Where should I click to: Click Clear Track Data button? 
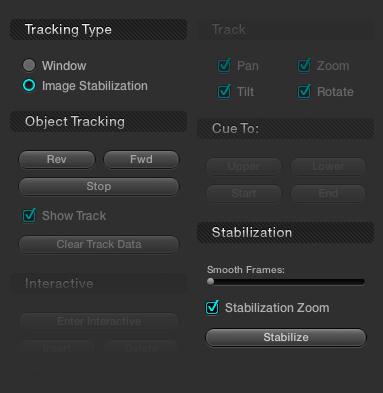[99, 244]
